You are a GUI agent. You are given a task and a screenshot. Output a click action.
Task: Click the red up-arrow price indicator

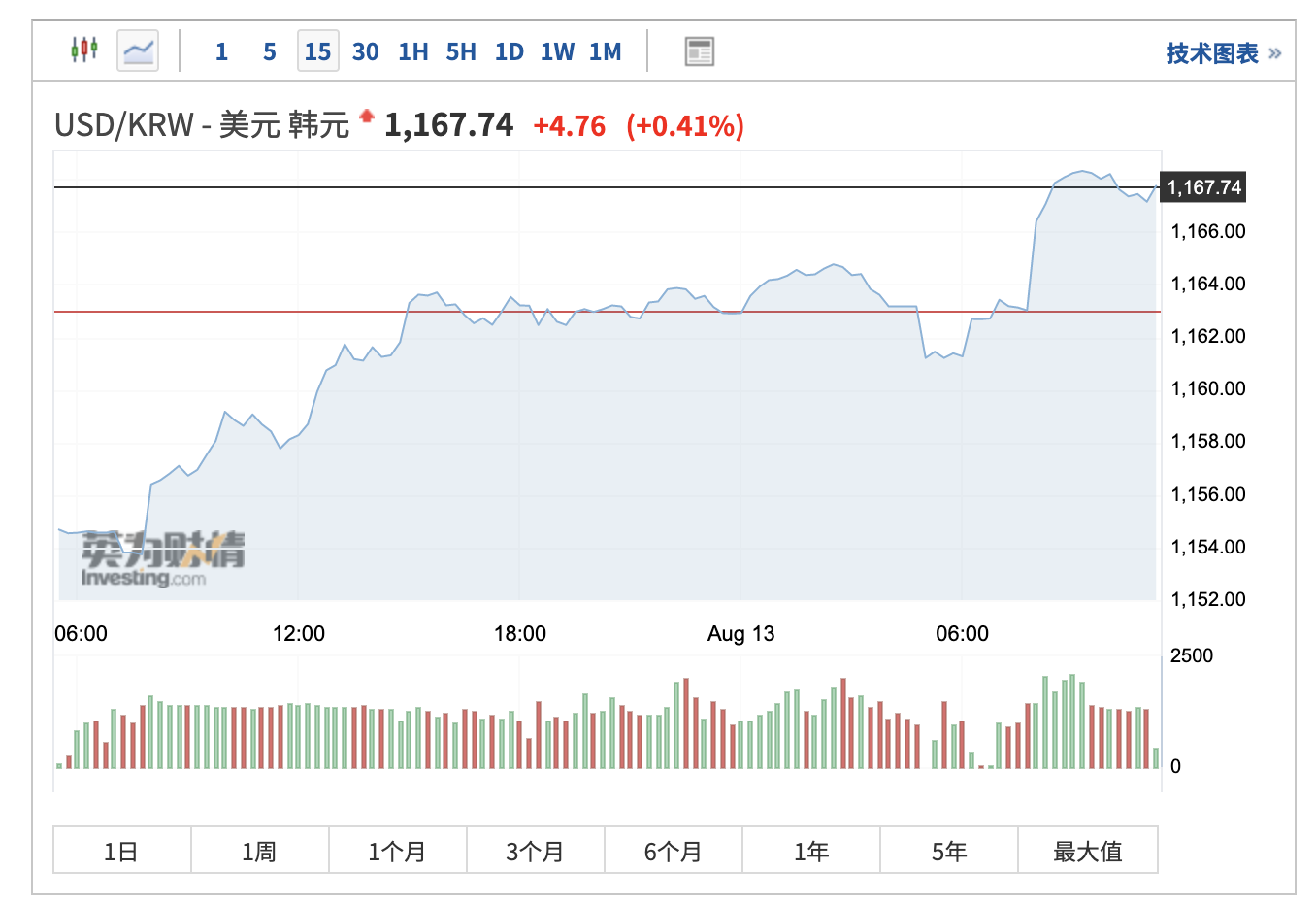tap(366, 117)
